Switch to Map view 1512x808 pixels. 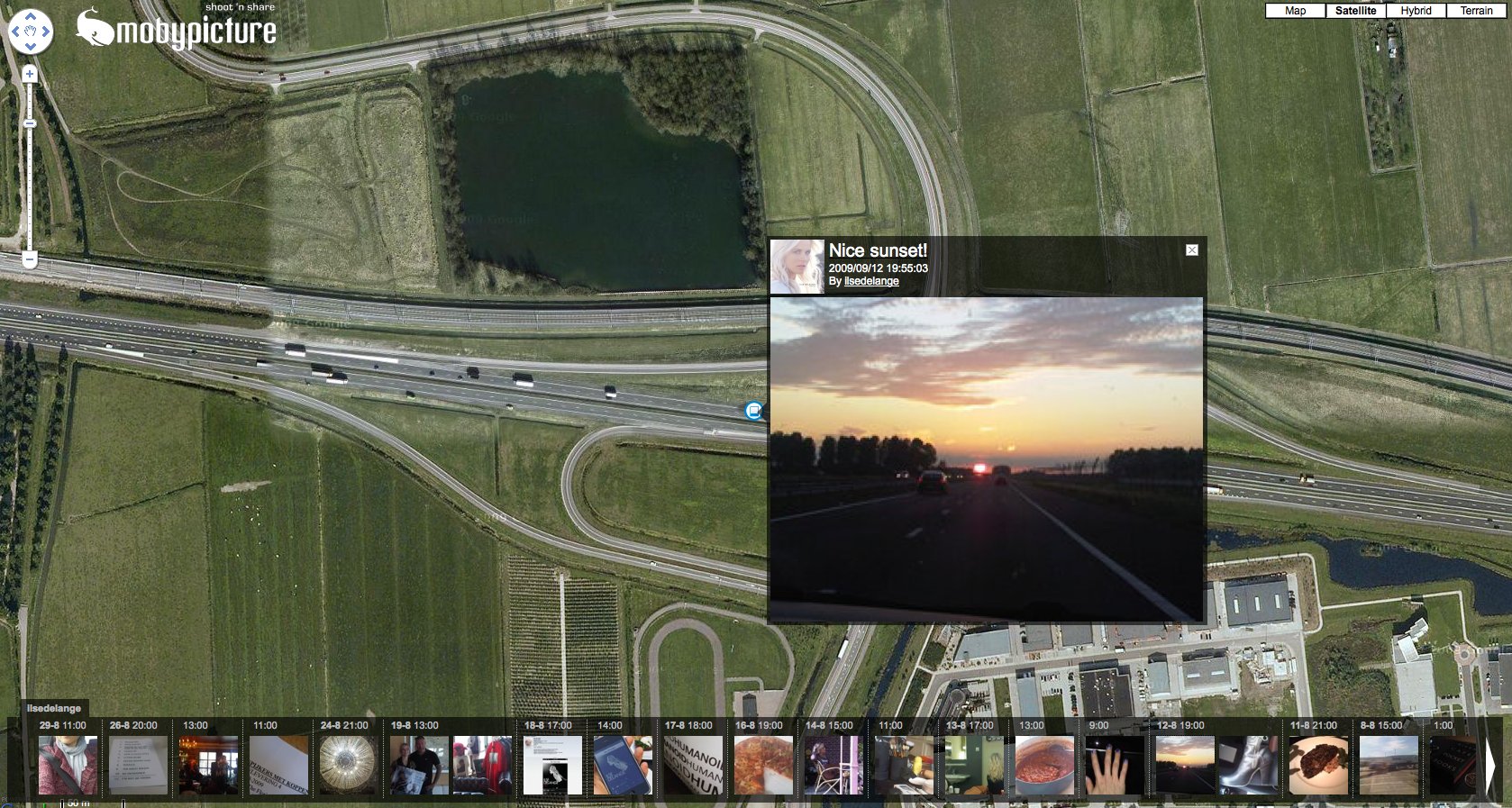pyautogui.click(x=1295, y=11)
